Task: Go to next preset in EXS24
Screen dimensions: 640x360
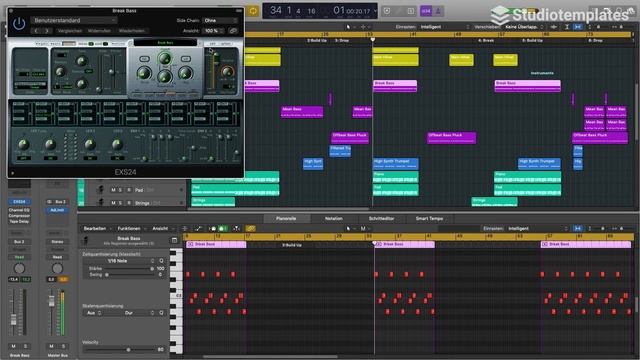Action: (x=47, y=31)
